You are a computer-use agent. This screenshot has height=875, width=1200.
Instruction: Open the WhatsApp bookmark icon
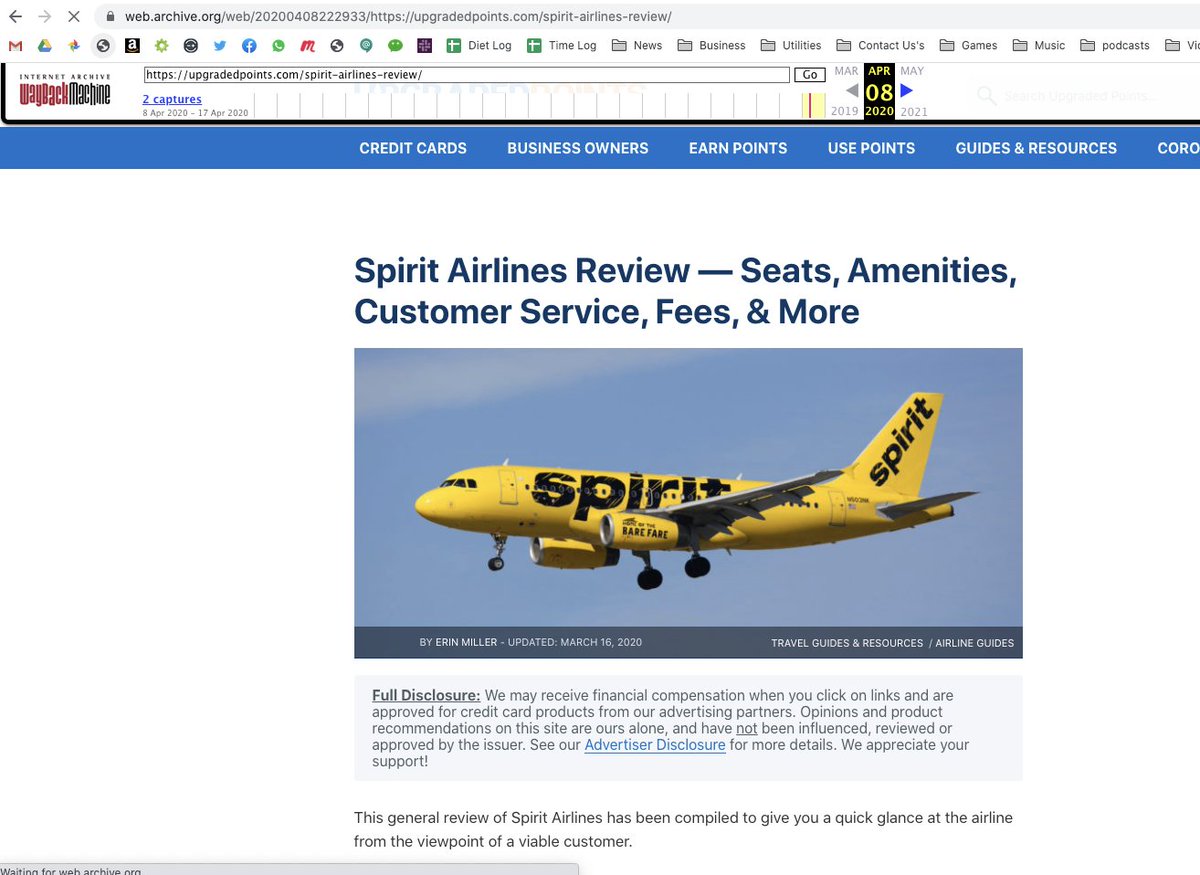coord(278,45)
